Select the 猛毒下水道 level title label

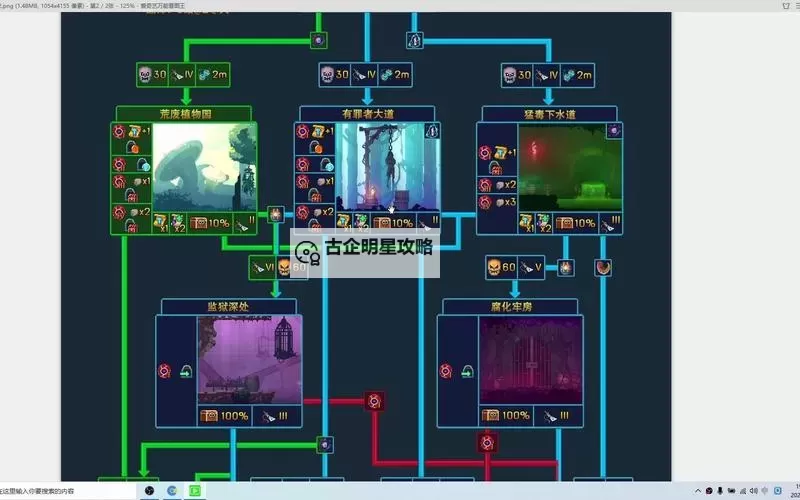542,114
